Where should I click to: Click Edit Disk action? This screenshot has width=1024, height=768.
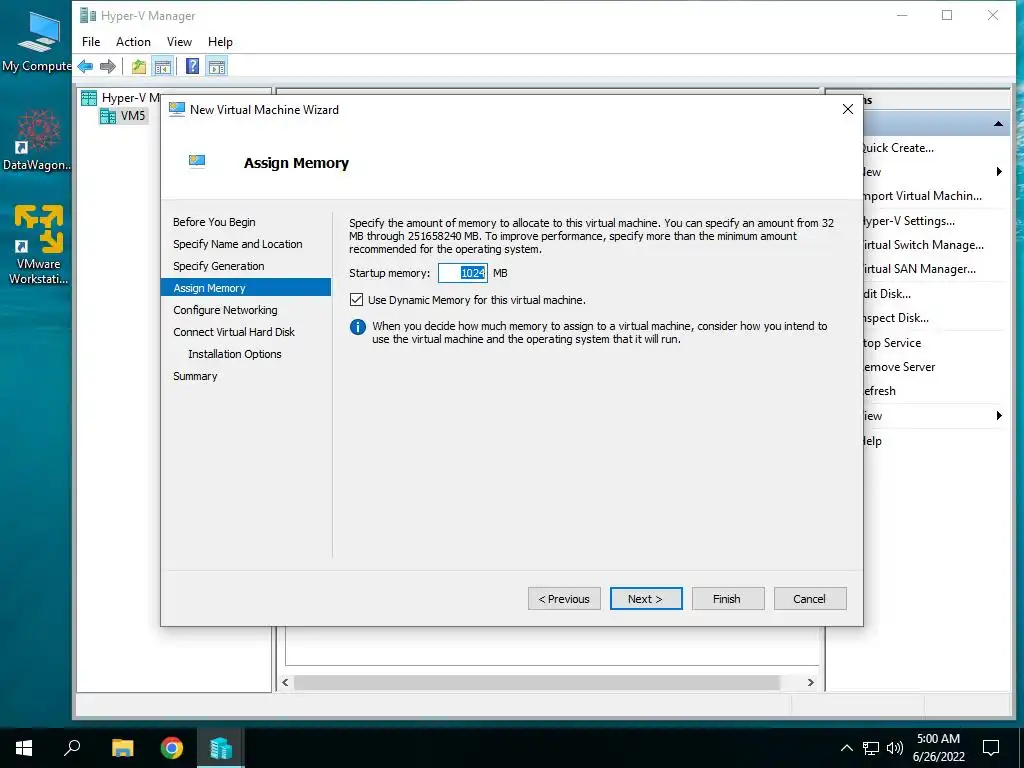click(x=887, y=294)
